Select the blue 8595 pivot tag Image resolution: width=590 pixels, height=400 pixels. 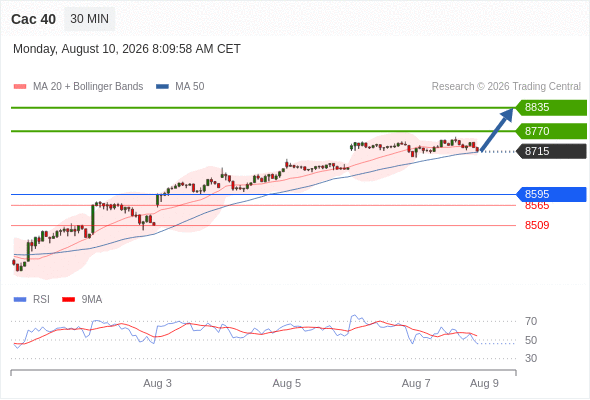point(551,194)
